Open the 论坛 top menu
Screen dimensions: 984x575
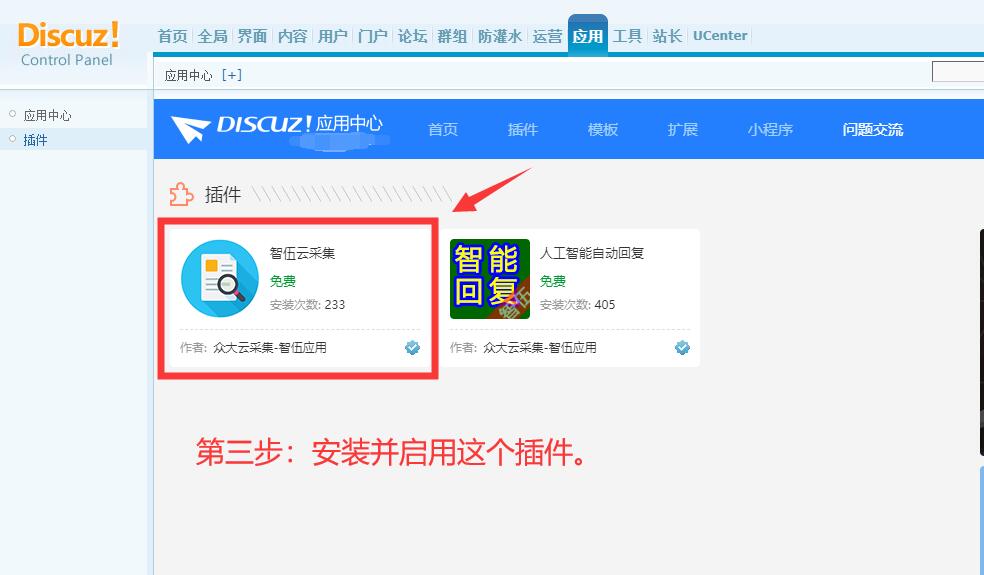click(x=412, y=36)
